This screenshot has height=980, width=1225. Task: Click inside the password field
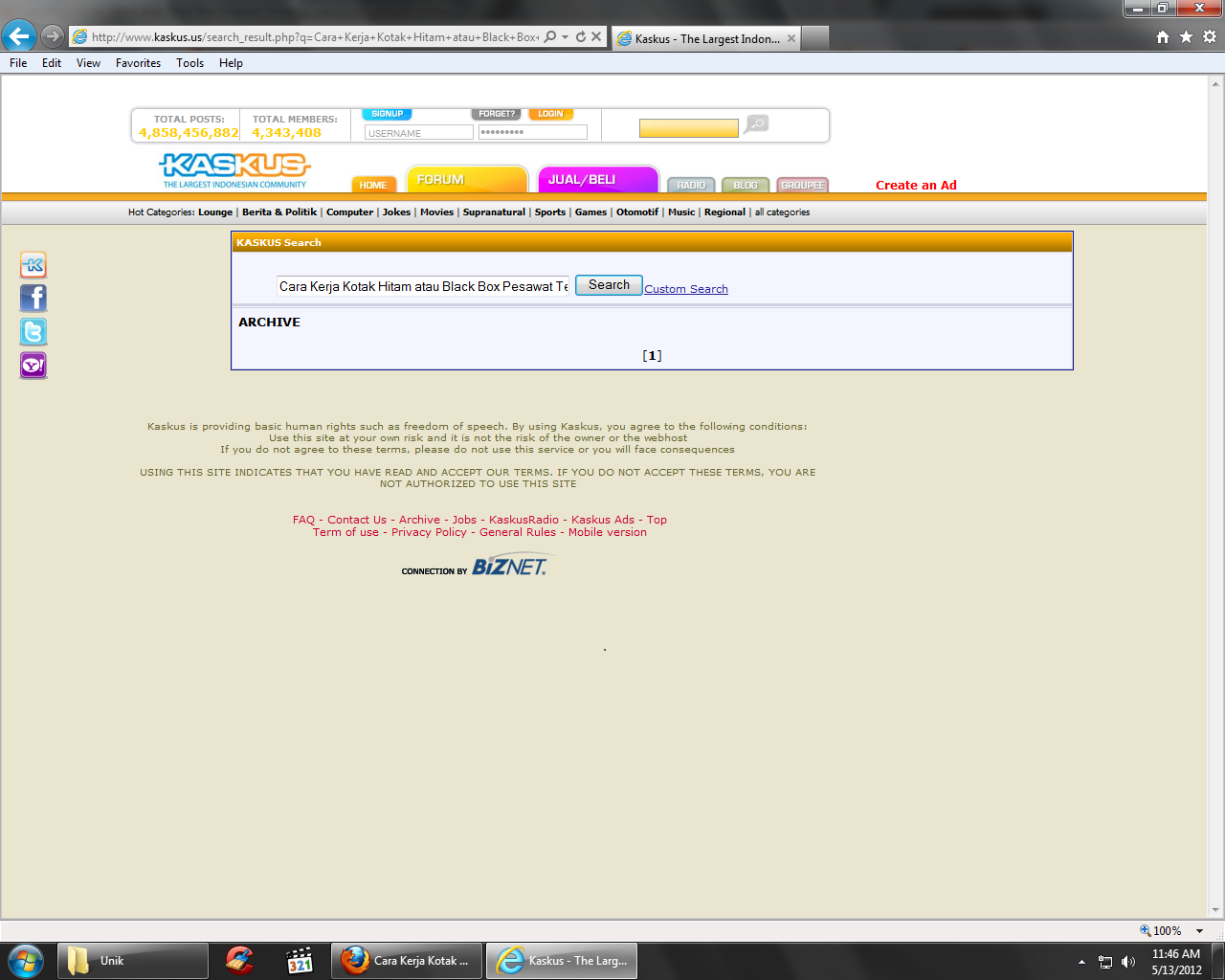532,132
